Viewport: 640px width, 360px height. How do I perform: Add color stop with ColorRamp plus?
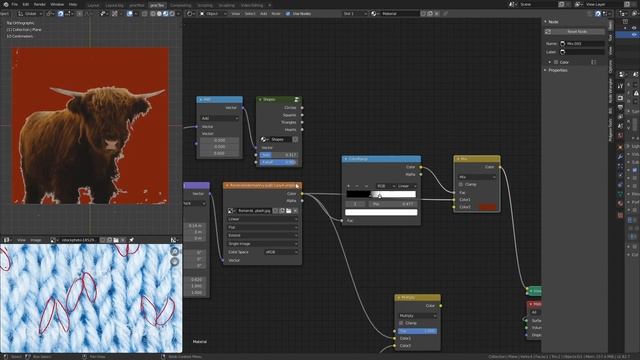coord(349,186)
